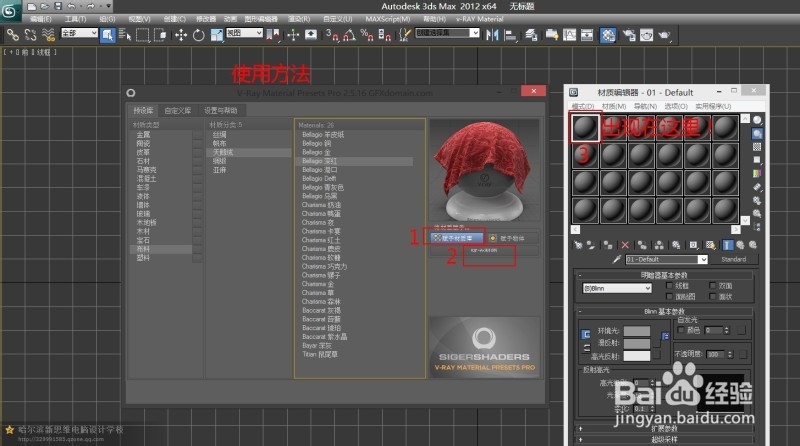
Task: Open the (B)Blinn shader type dropdown
Action: tap(616, 290)
